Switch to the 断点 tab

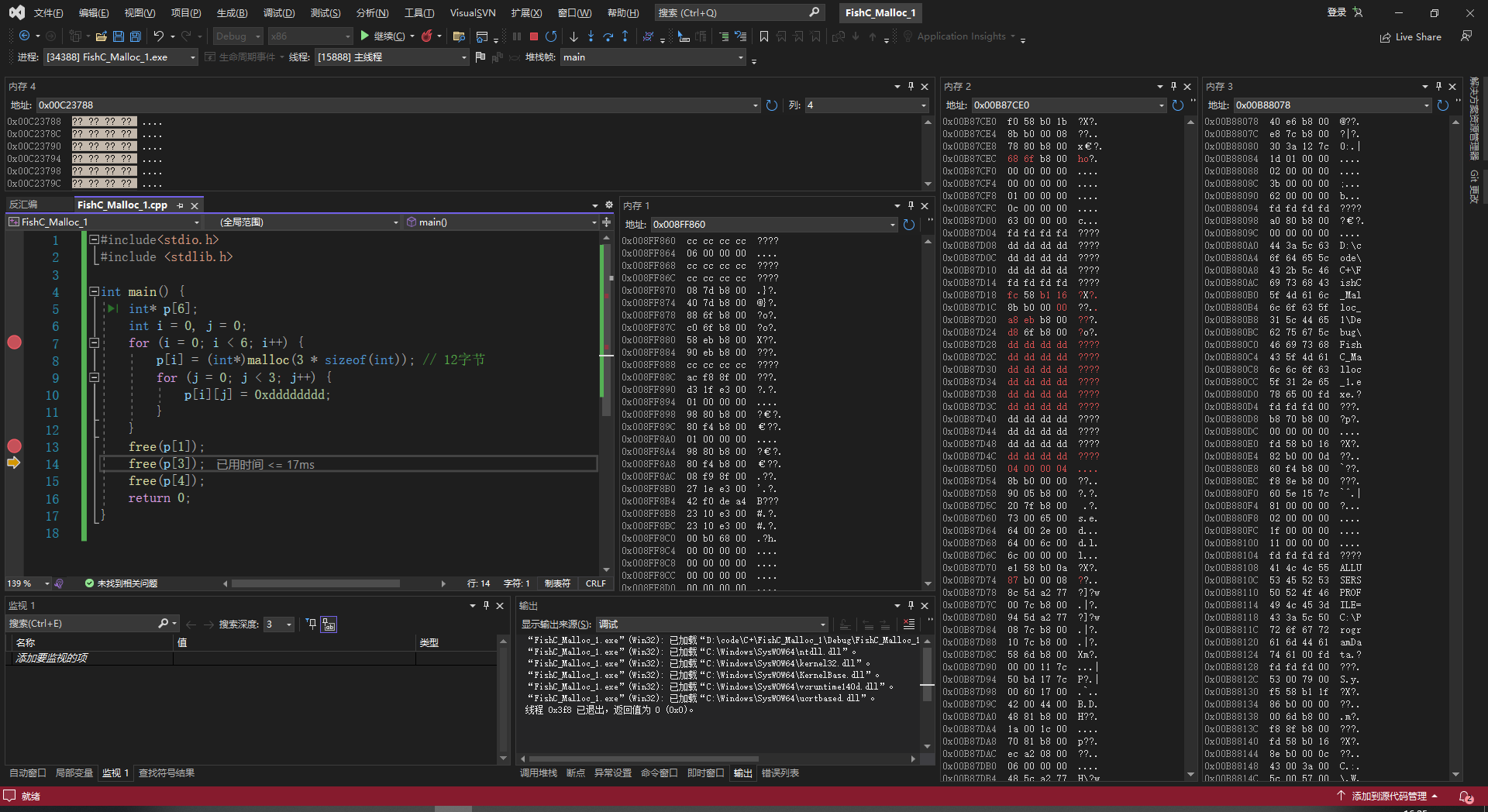coord(576,773)
